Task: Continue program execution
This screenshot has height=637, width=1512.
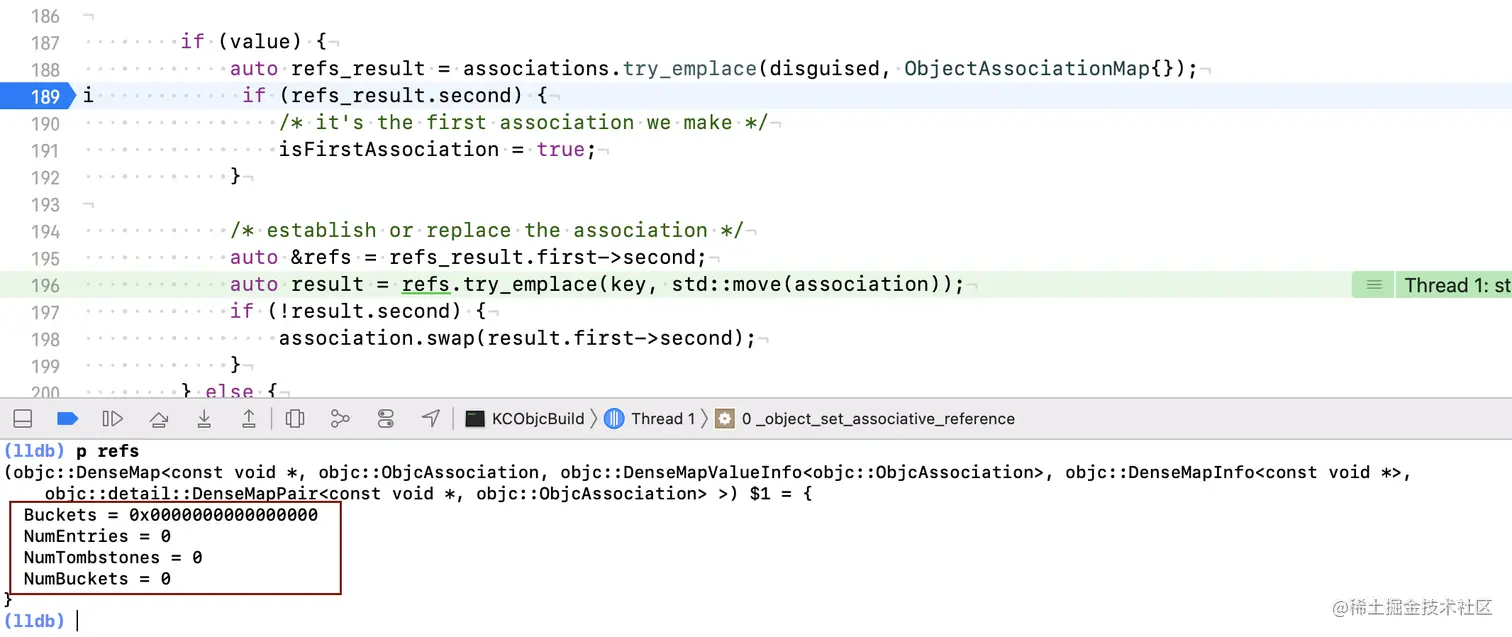Action: coord(113,419)
